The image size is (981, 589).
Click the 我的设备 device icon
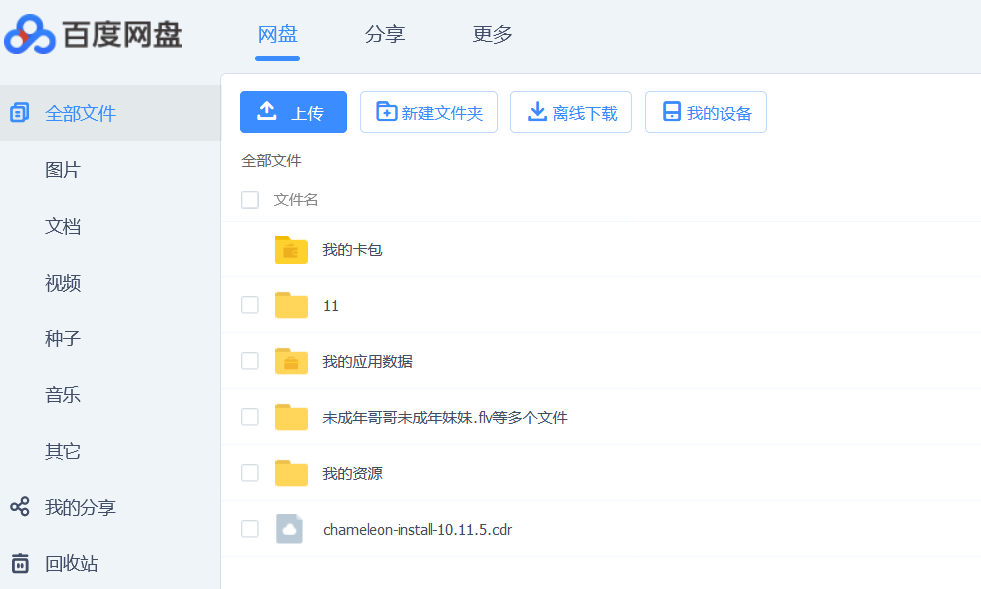[x=671, y=111]
